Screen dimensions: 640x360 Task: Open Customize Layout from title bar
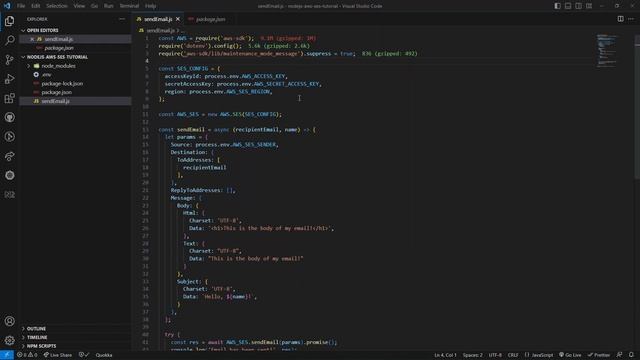(x=589, y=6)
